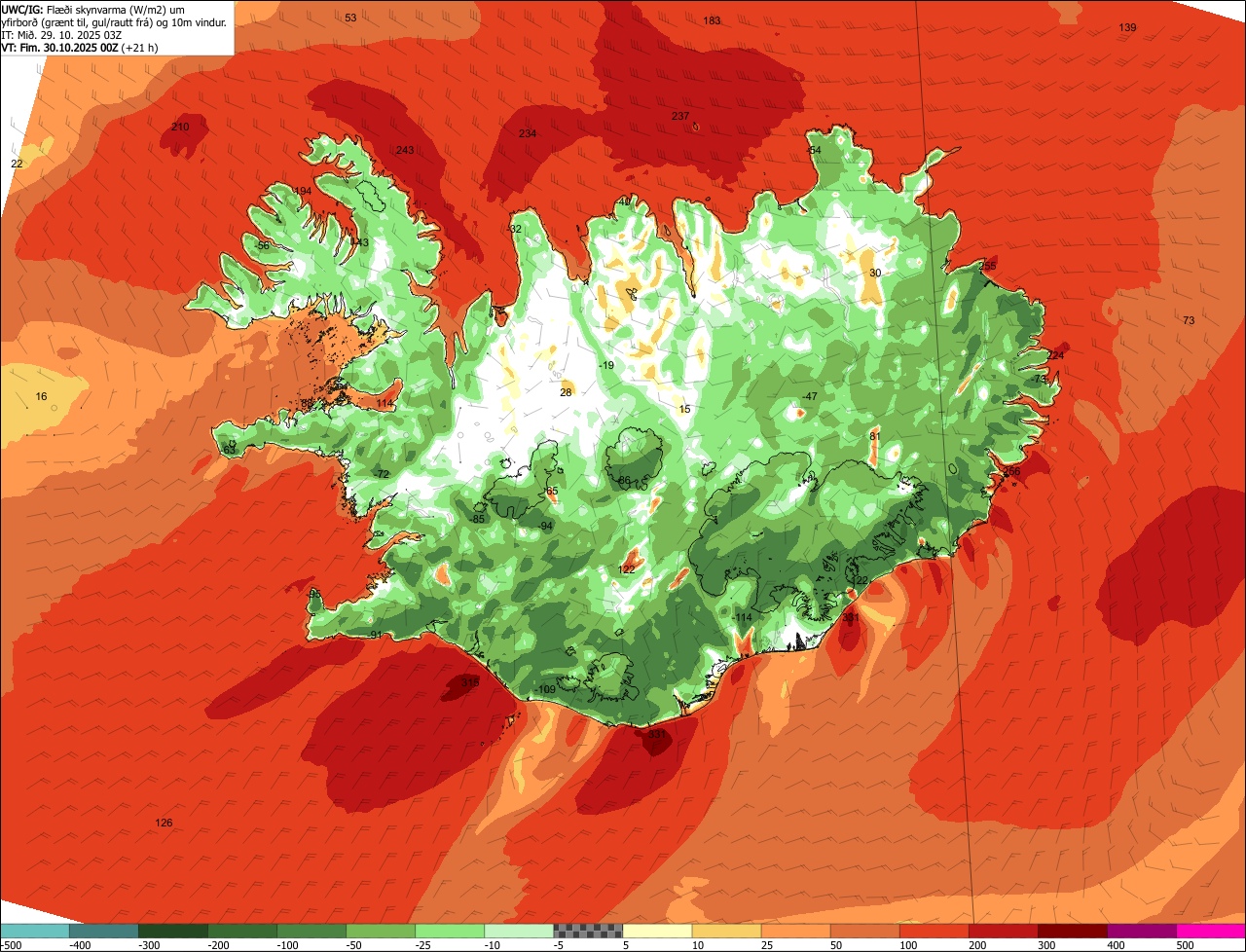The image size is (1246, 952).
Task: Select the map value 81
Action: (875, 436)
